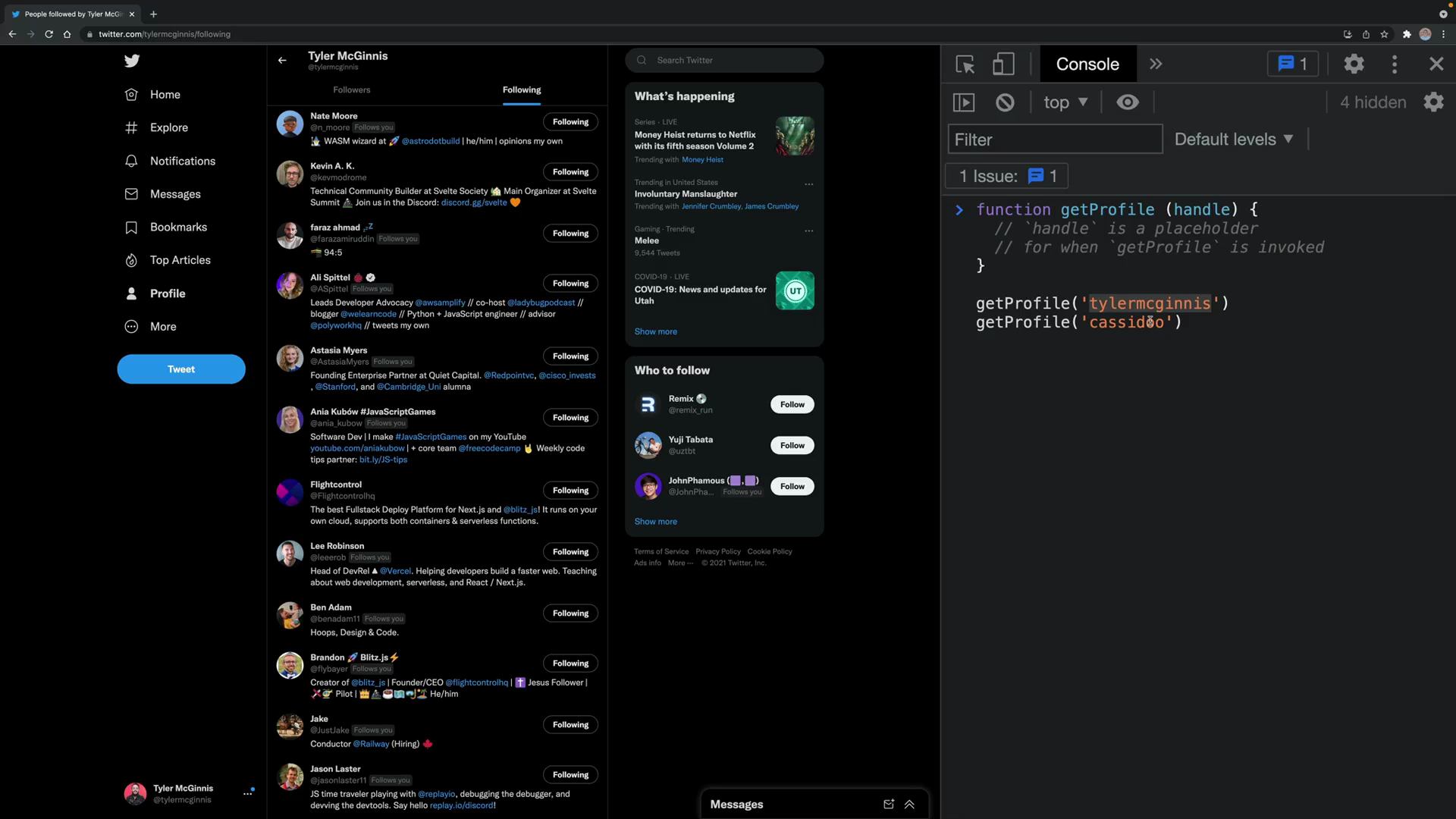Open the Issues counter badge in DevTools
1456x819 pixels.
(x=1293, y=64)
